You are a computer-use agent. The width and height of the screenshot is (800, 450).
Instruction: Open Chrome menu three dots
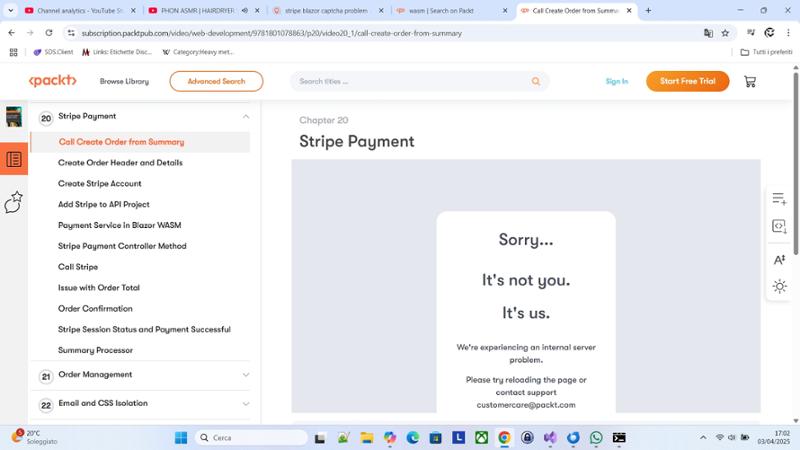pyautogui.click(x=788, y=33)
